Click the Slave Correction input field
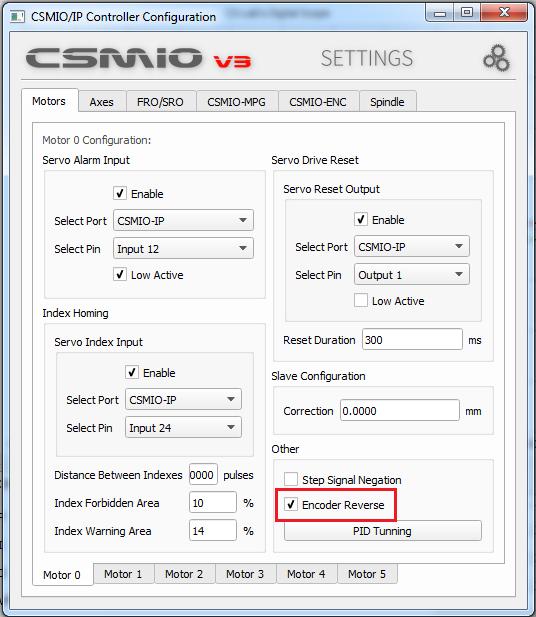The image size is (536, 617). (x=399, y=410)
